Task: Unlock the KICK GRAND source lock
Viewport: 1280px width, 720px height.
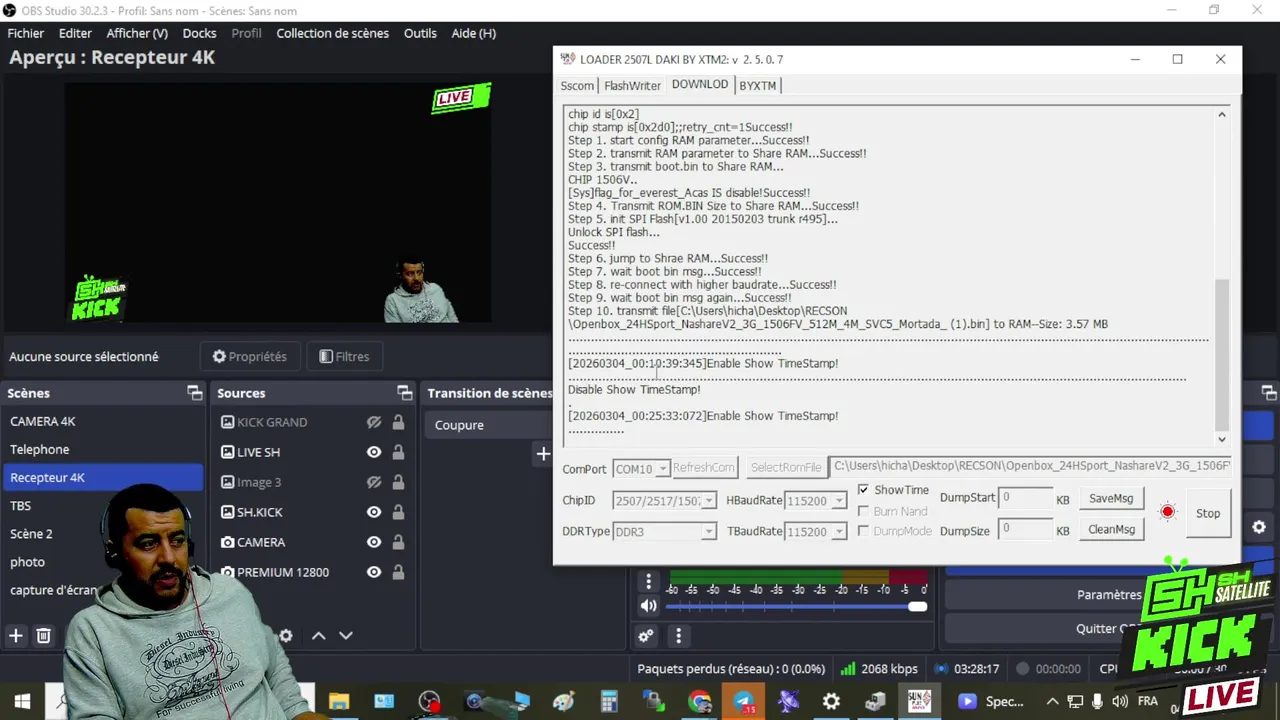Action: pos(398,422)
